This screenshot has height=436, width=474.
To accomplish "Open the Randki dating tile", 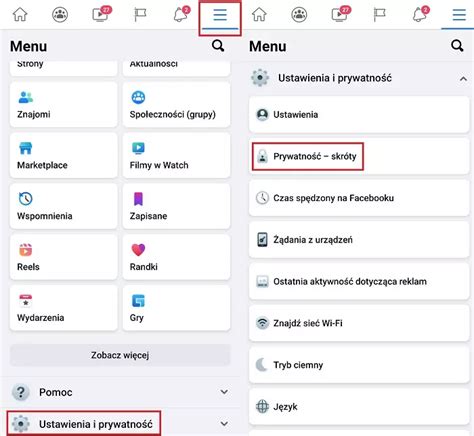I will pos(176,257).
